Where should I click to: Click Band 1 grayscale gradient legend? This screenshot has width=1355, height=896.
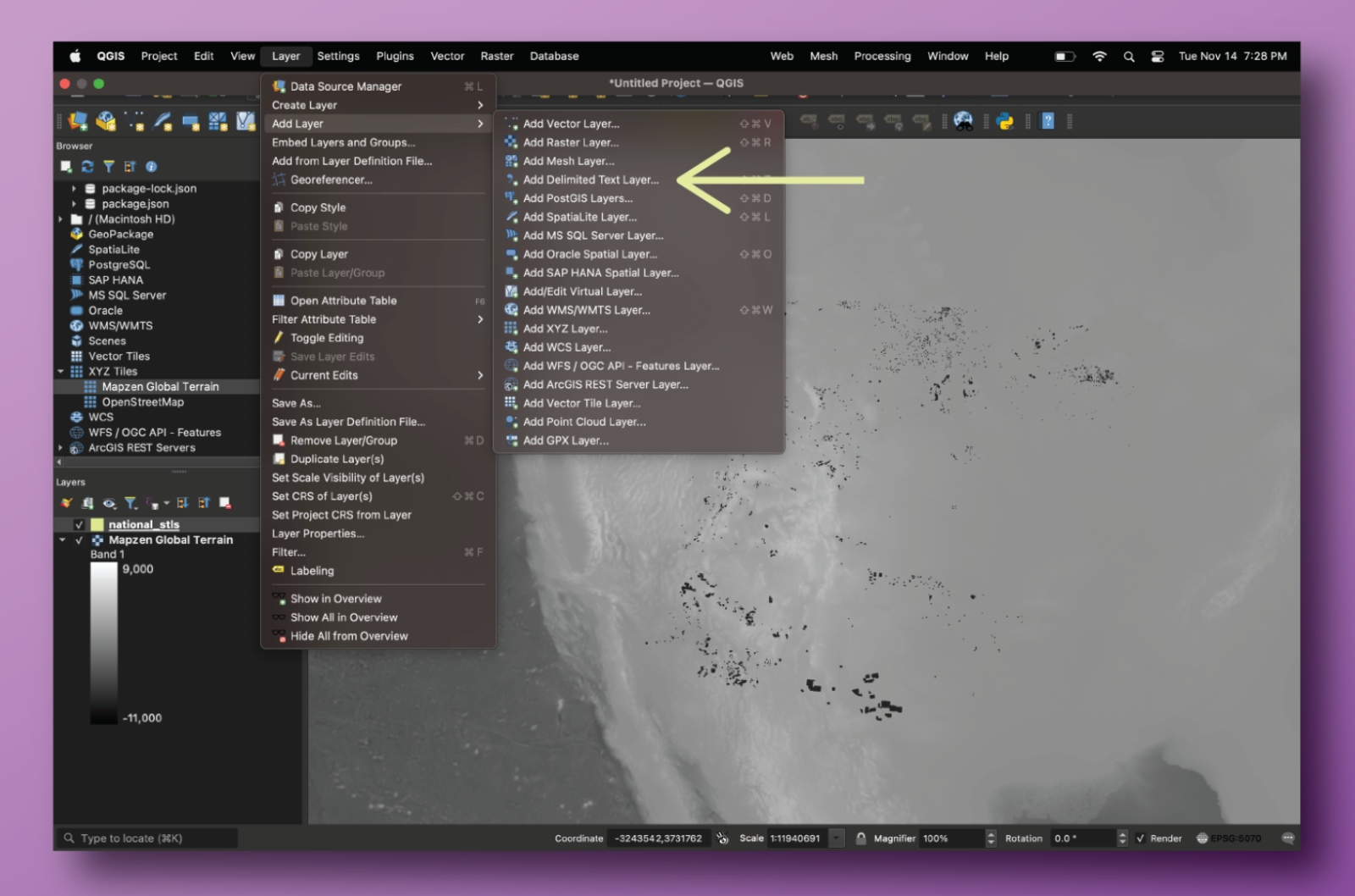pyautogui.click(x=104, y=644)
